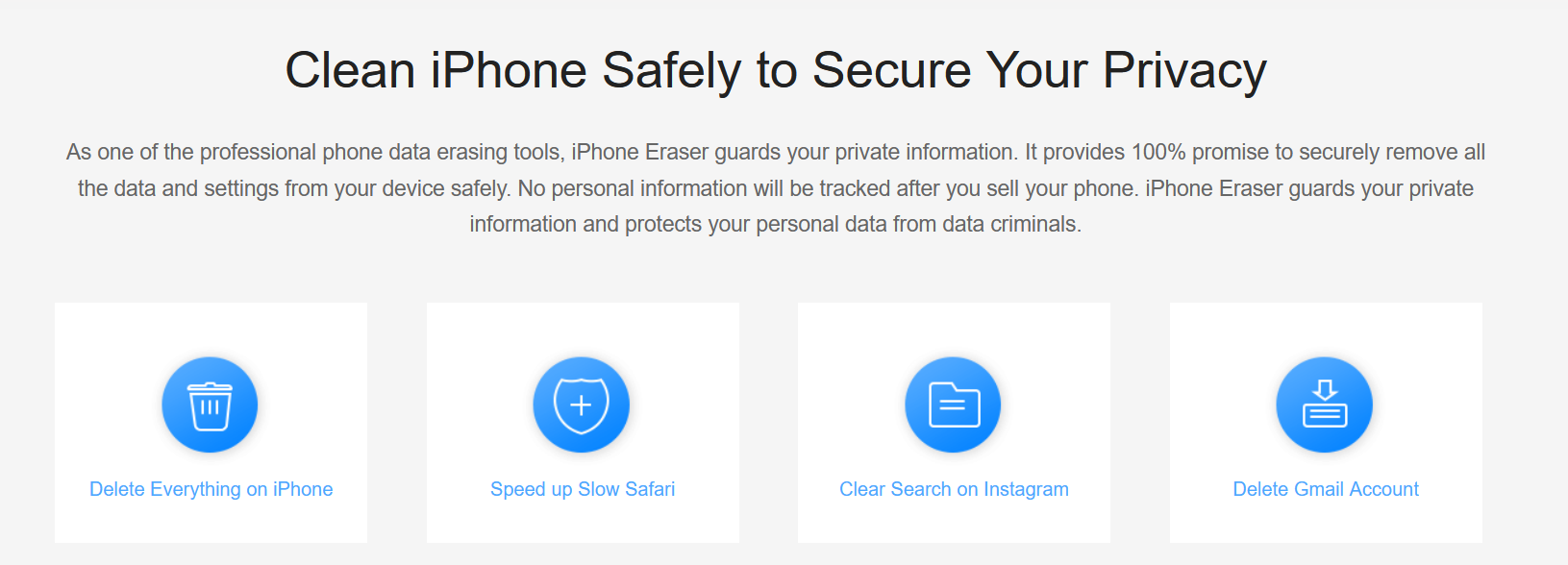Click the download-to-tray round icon
This screenshot has height=565, width=1568.
[1325, 405]
